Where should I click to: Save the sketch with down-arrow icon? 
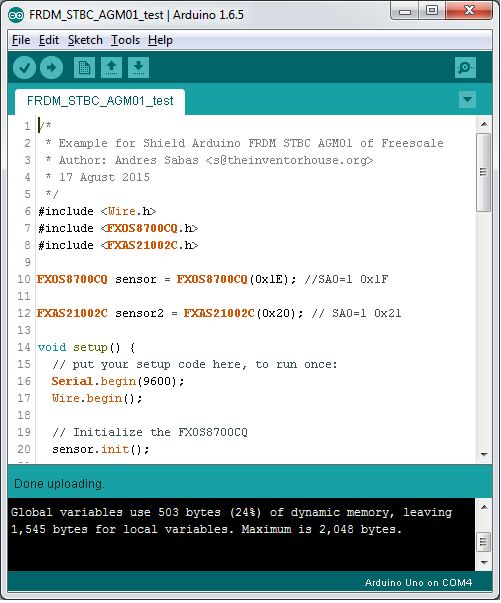coord(138,68)
